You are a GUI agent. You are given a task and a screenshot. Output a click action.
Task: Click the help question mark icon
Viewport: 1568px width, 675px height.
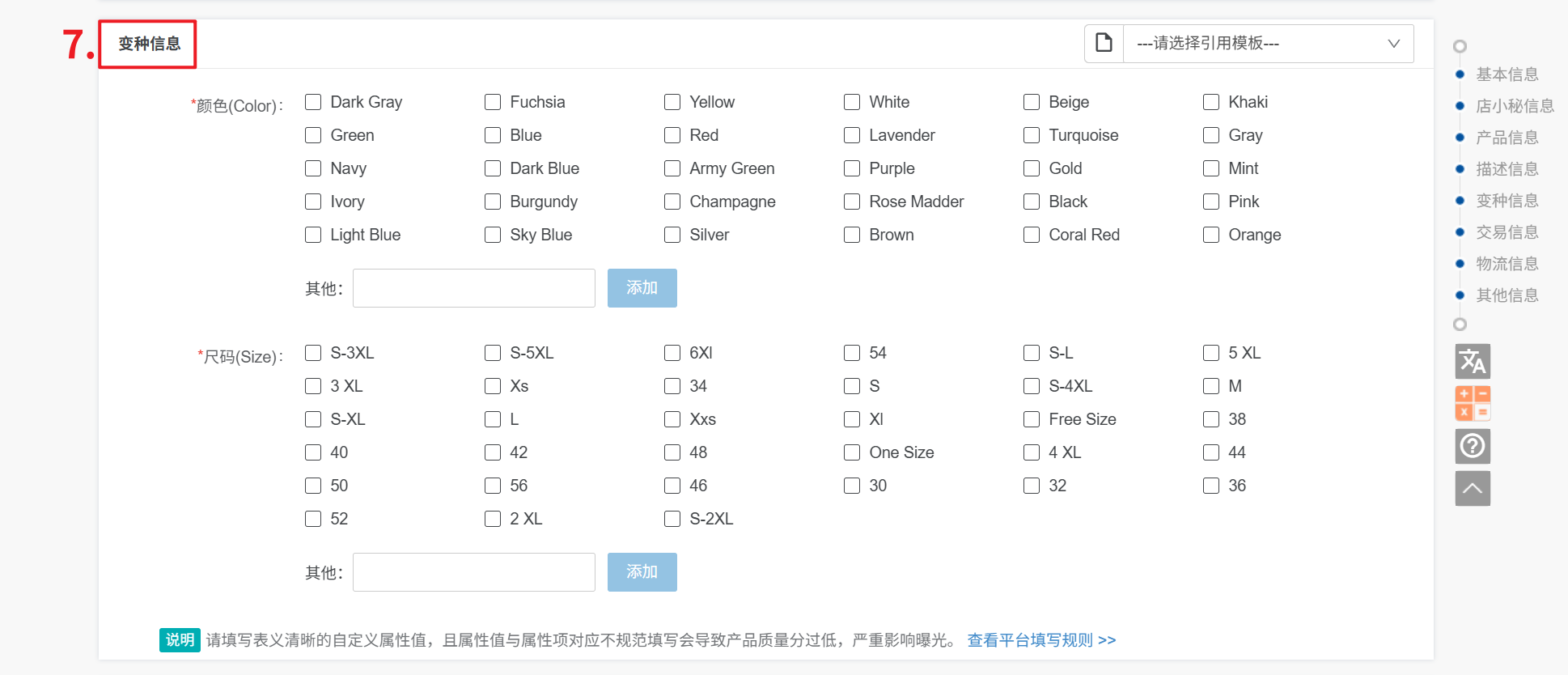pos(1473,446)
